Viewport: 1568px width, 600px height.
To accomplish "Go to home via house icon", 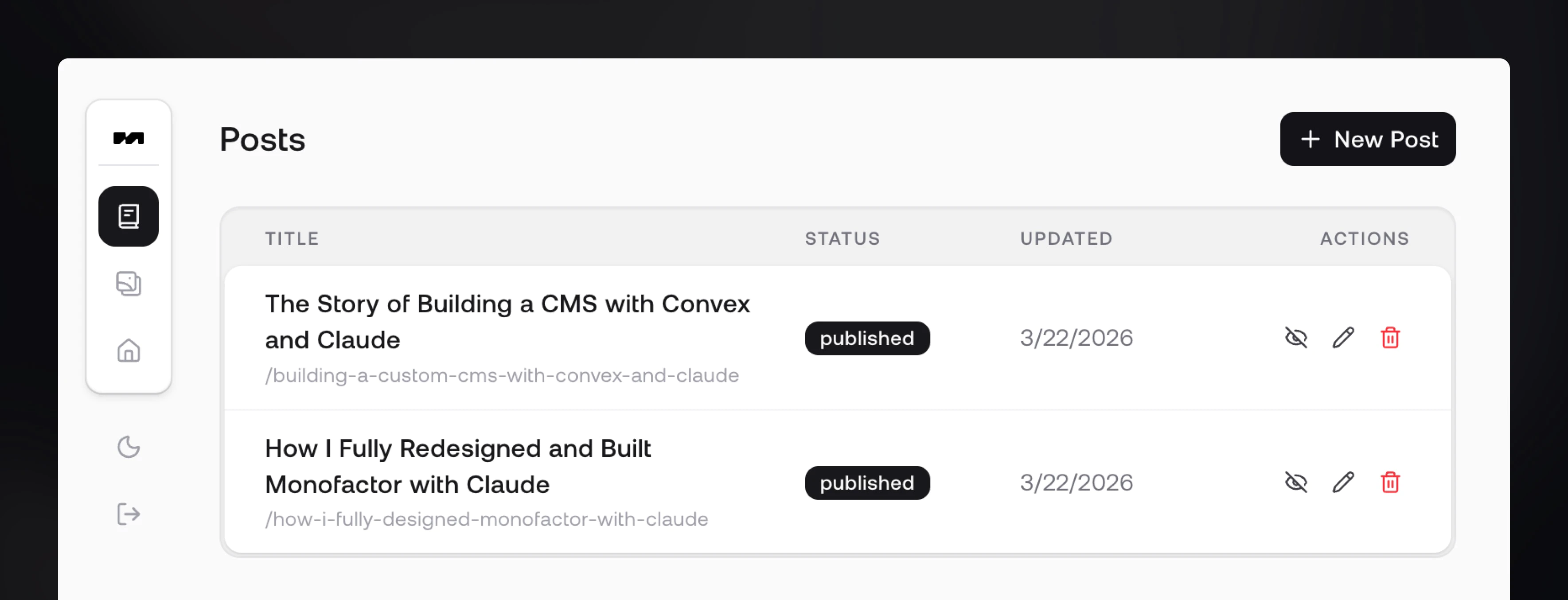I will coord(129,351).
